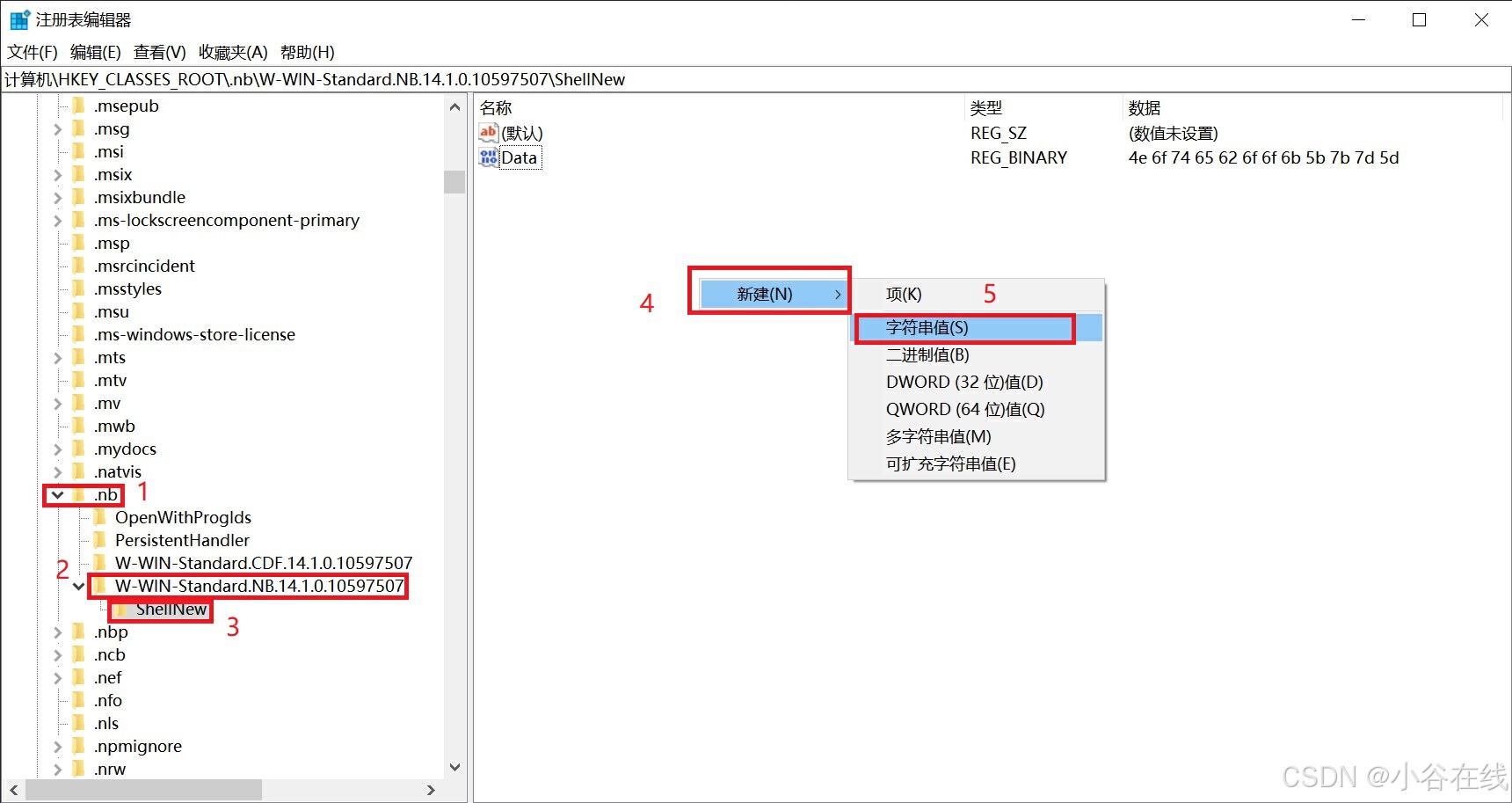Click the .msg folder icon

tap(79, 128)
